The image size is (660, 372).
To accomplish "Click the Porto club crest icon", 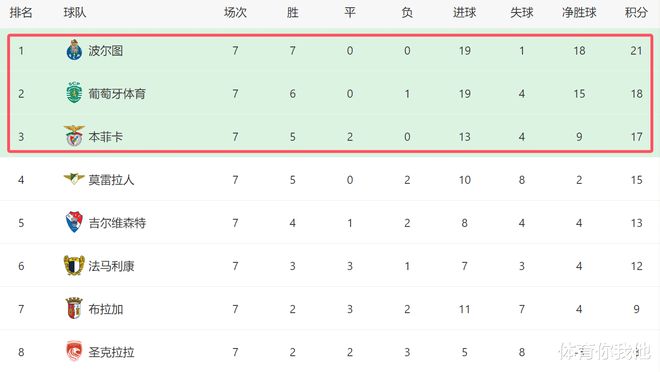I will click(75, 50).
